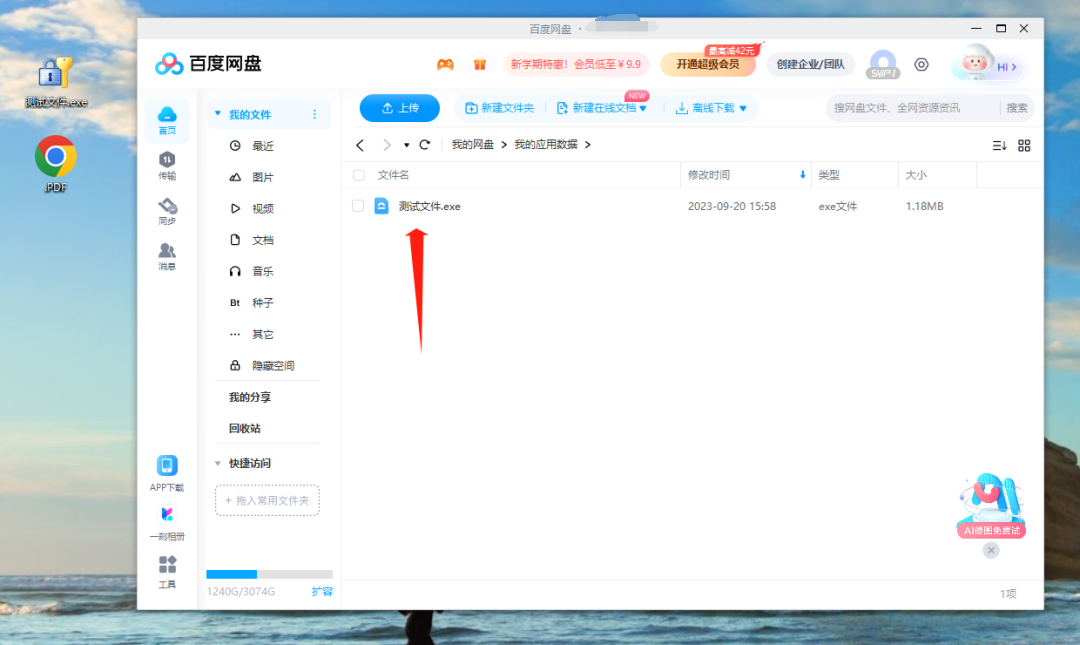Select the 测试文件.exe file name

[x=429, y=206]
